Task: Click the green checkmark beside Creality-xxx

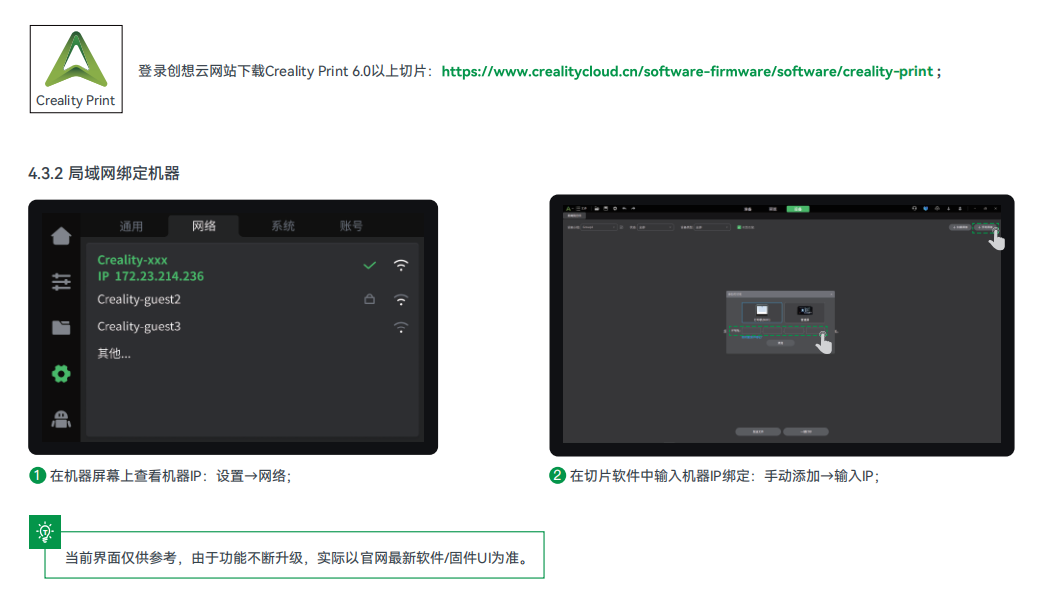Action: pos(369,265)
